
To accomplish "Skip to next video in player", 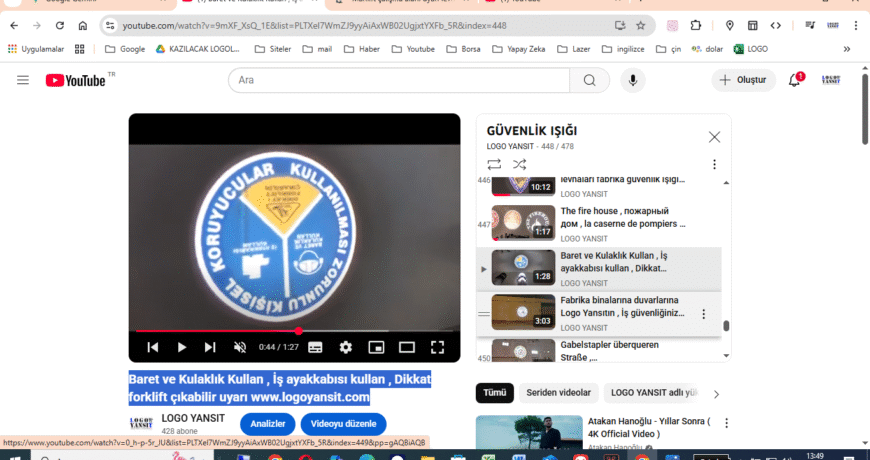I will click(x=210, y=347).
